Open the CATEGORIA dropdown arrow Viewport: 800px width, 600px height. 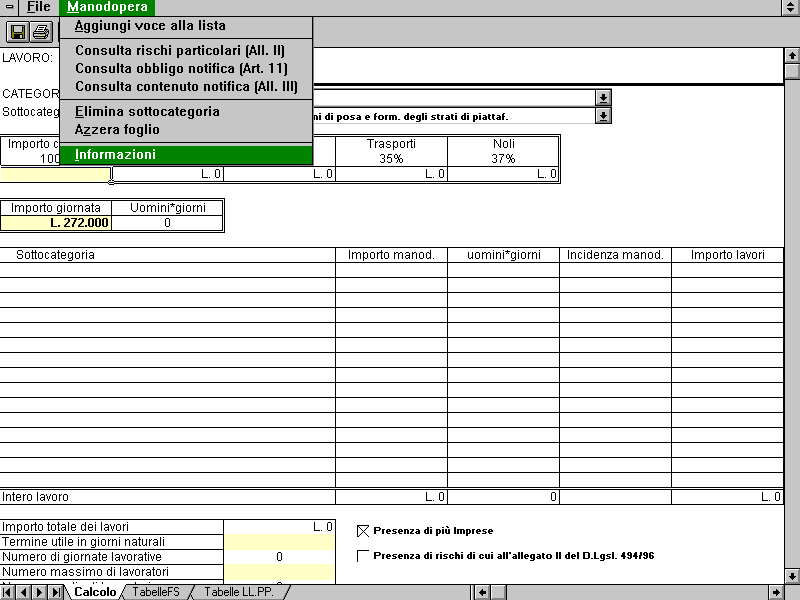pos(603,97)
